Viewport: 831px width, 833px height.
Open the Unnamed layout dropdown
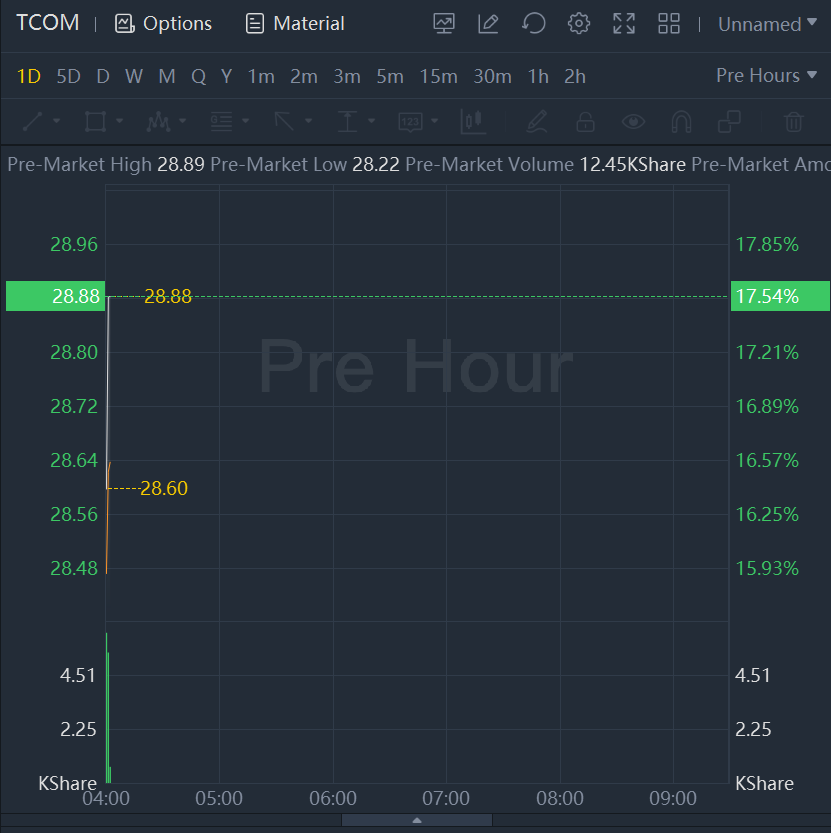click(767, 24)
